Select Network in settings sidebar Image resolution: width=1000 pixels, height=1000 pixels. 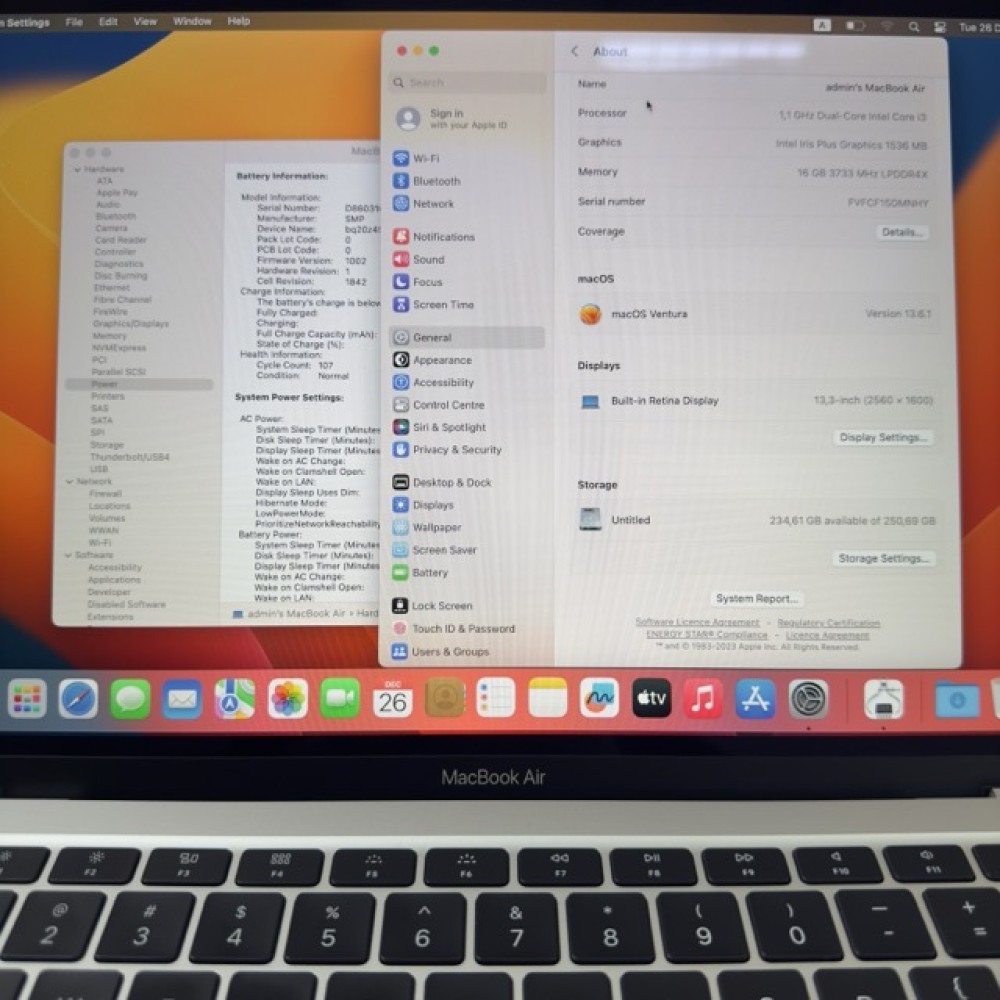click(423, 203)
